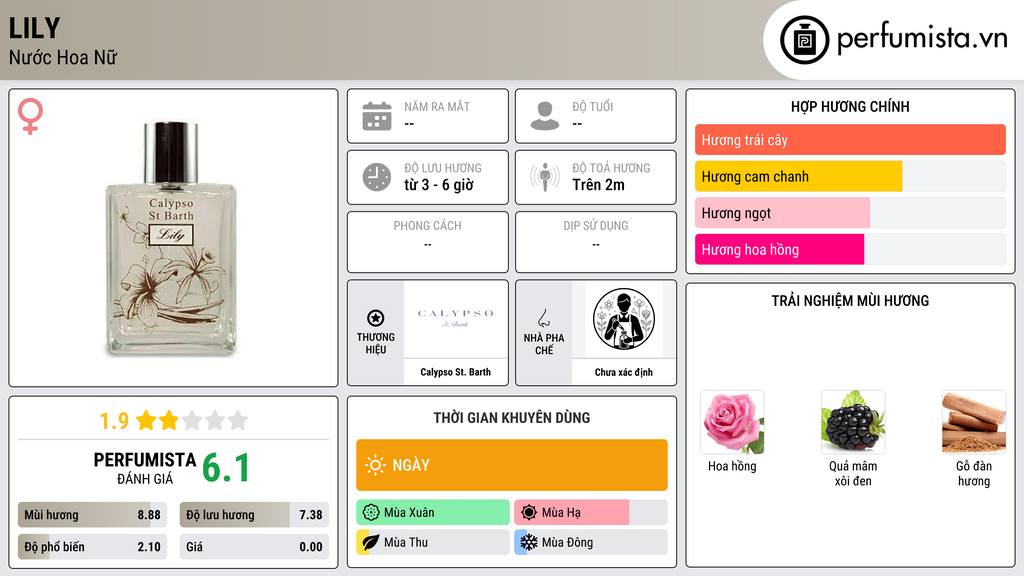Click the Hương hoa hồng accord bar
The image size is (1024, 576).
(x=850, y=249)
